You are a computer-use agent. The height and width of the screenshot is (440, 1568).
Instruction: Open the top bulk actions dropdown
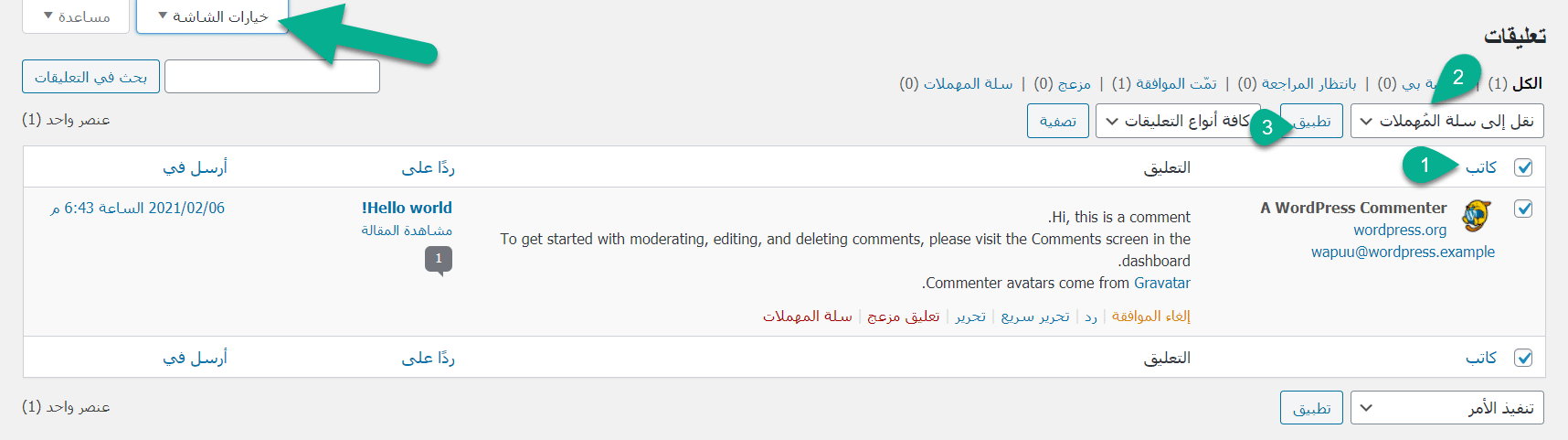(x=1446, y=121)
